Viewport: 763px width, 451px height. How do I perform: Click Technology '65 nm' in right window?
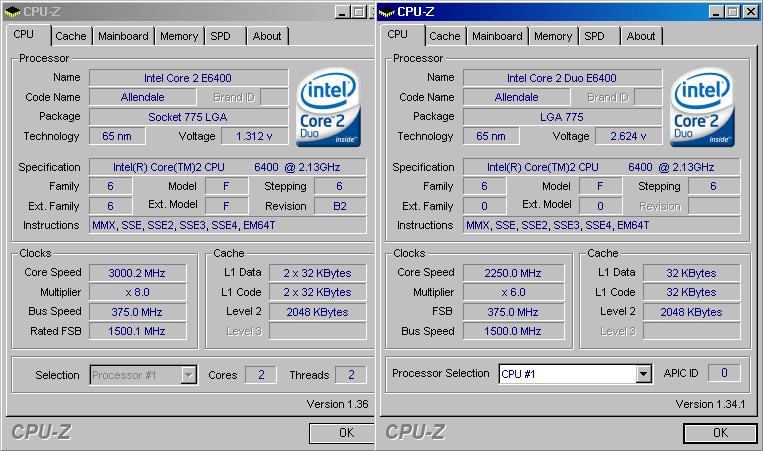pyautogui.click(x=491, y=136)
